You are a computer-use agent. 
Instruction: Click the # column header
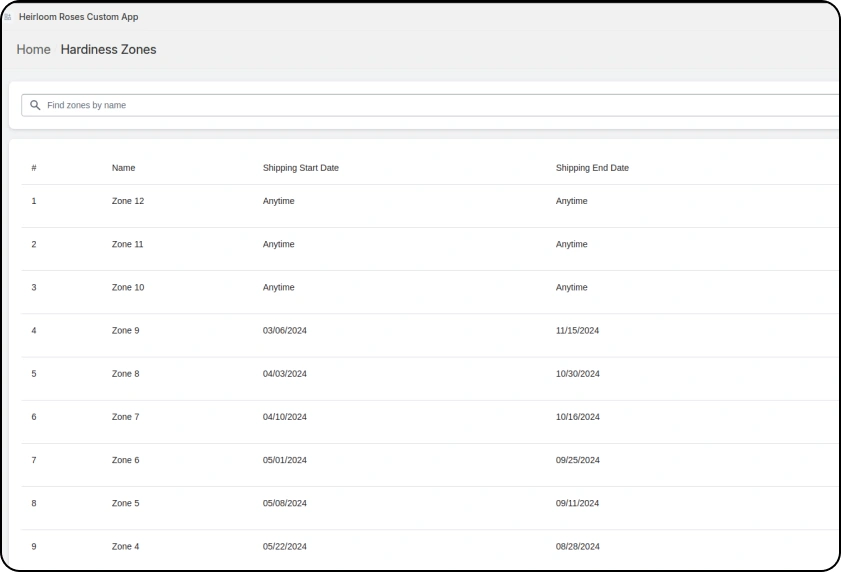pos(34,168)
